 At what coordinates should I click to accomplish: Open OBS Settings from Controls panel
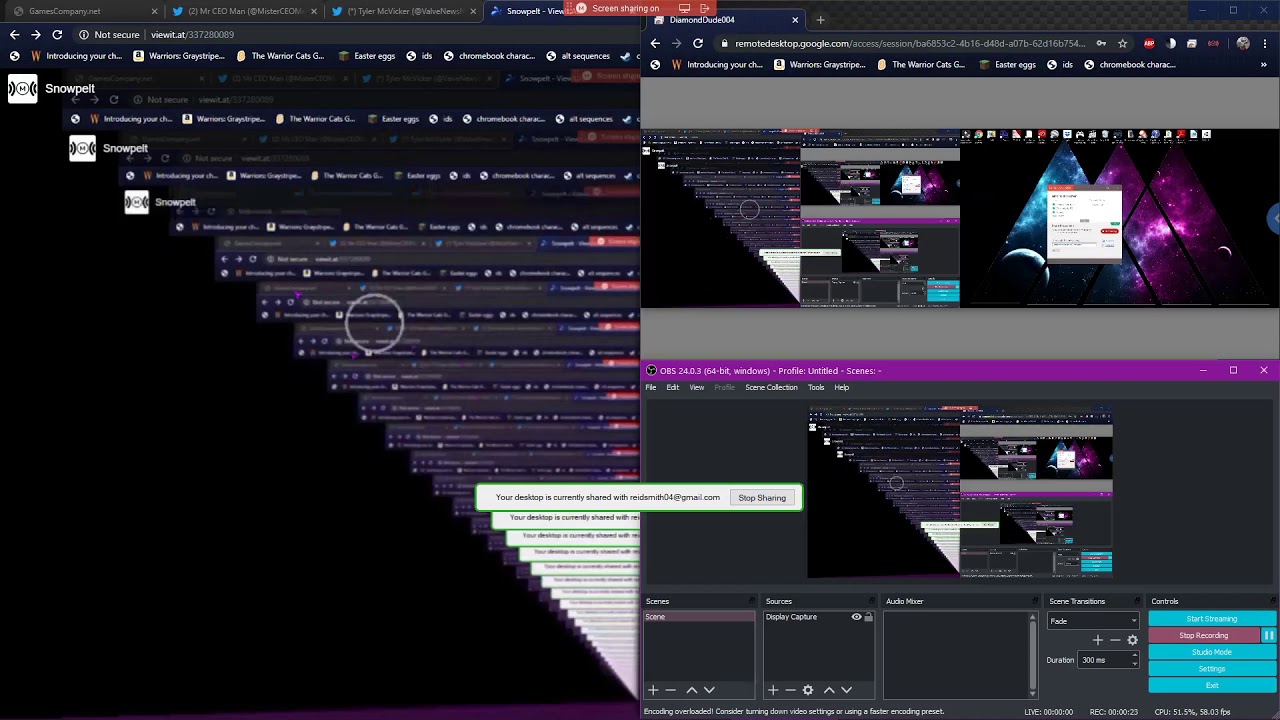pos(1212,669)
